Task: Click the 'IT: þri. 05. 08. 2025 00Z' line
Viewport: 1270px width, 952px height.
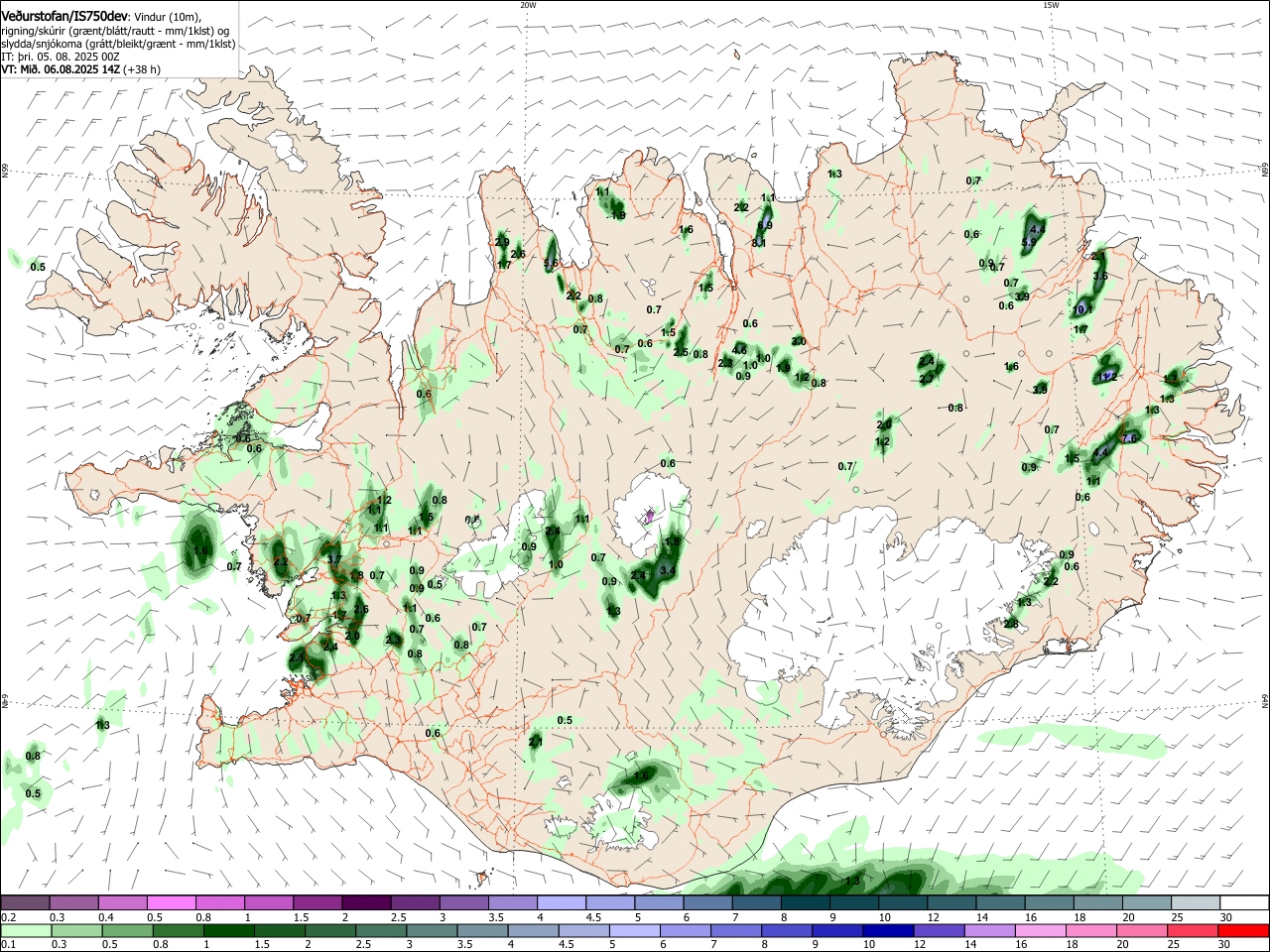Action: 61,57
